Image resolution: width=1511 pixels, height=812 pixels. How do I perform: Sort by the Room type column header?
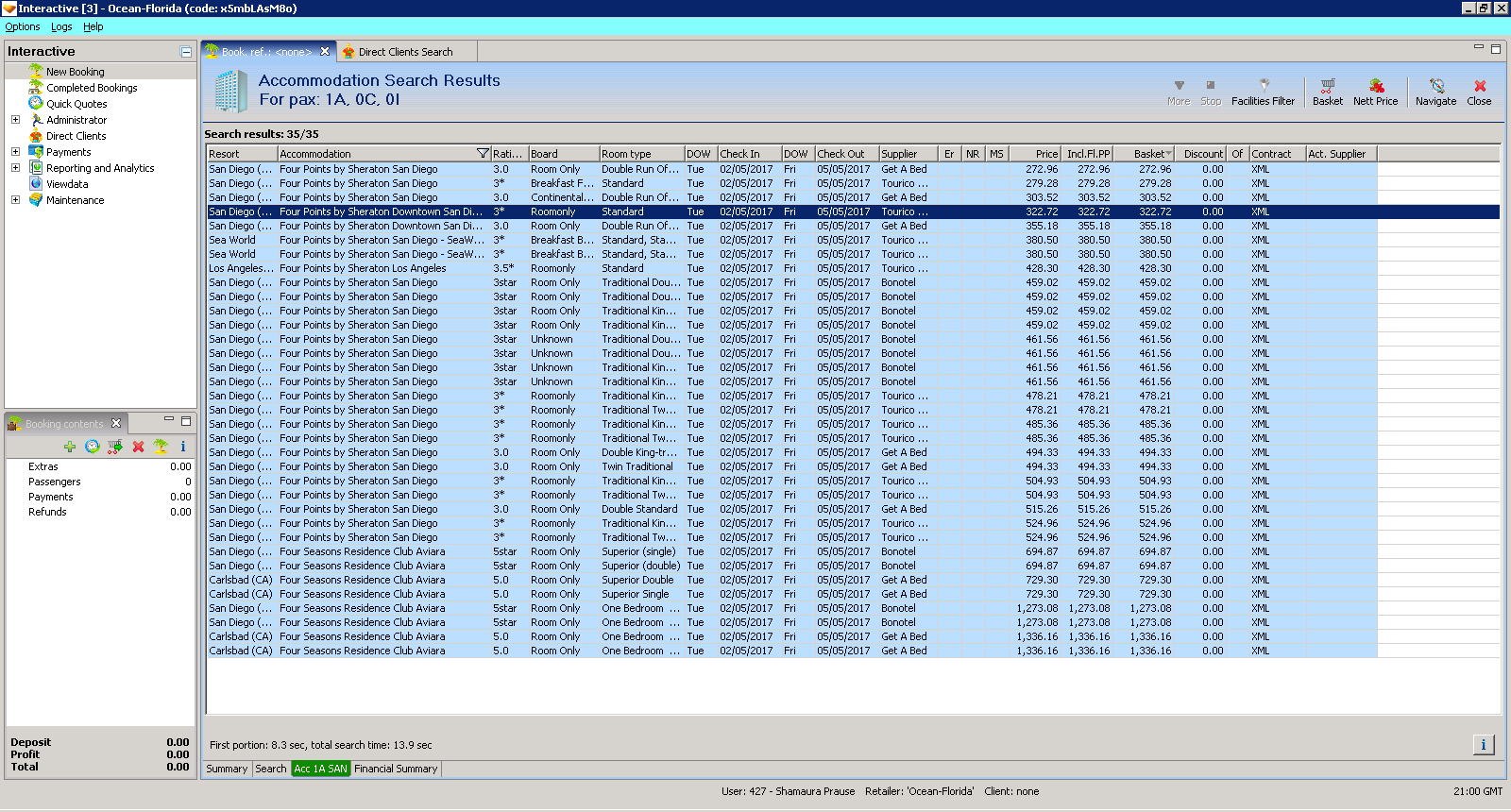(x=642, y=154)
